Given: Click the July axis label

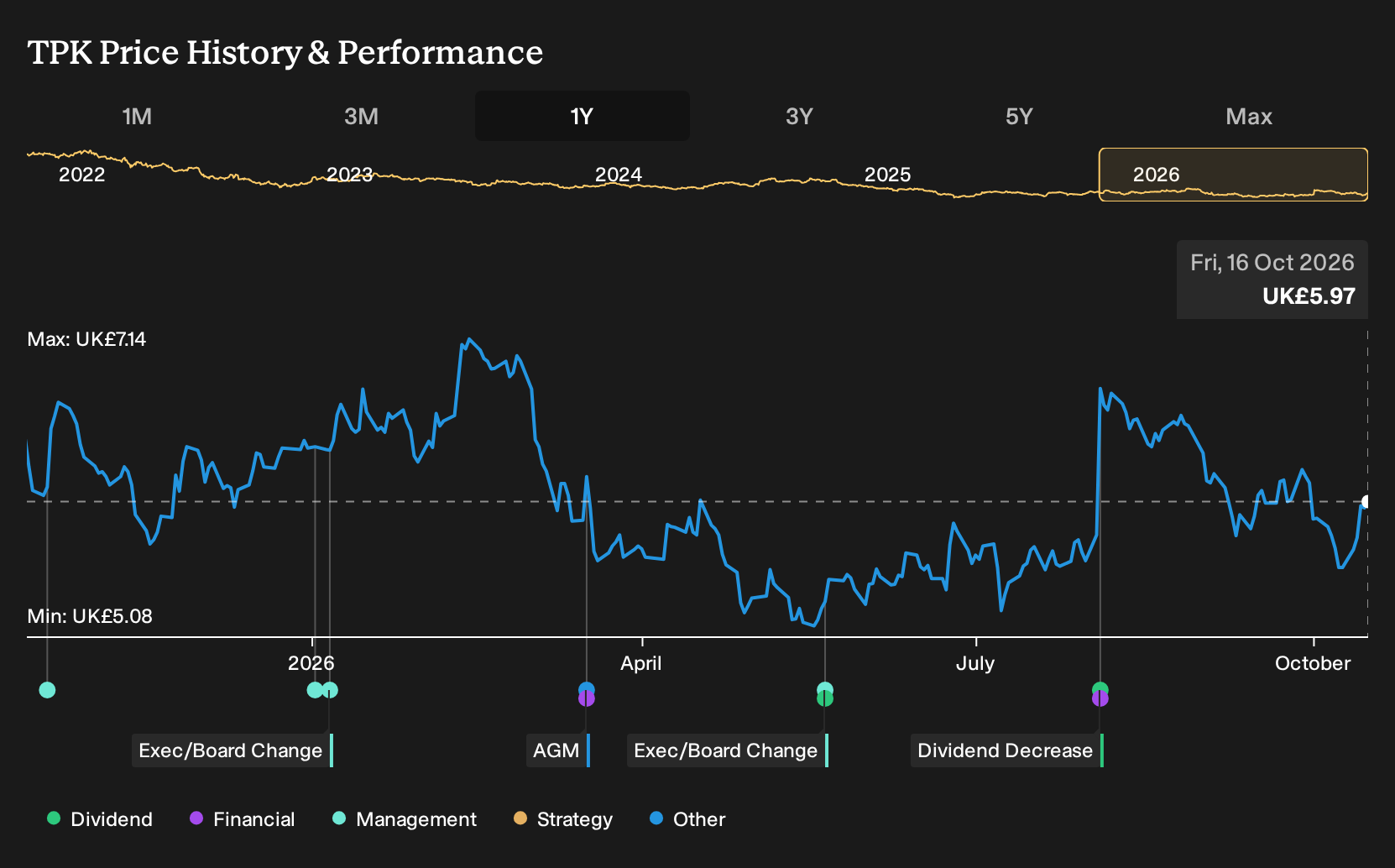Looking at the screenshot, I should [x=975, y=663].
